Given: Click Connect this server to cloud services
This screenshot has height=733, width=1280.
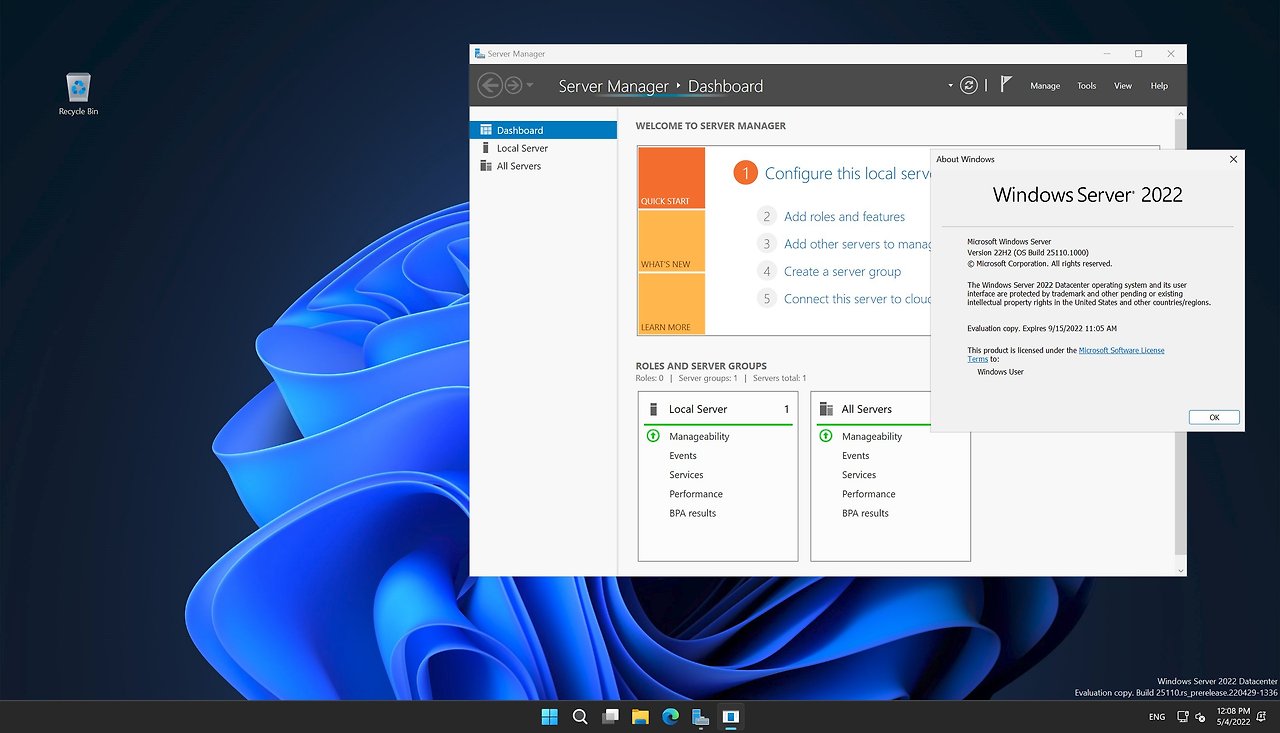Looking at the screenshot, I should 858,299.
